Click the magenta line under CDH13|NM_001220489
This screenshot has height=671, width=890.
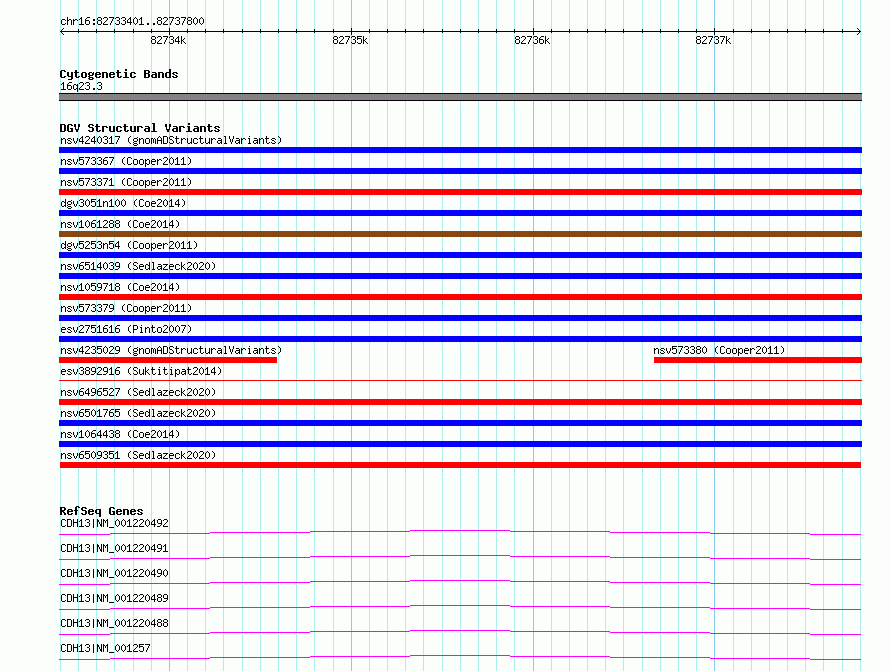point(460,607)
